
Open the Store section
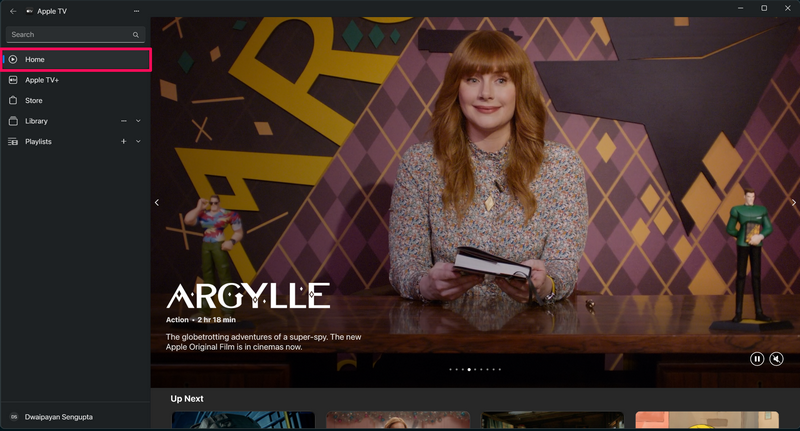[76, 100]
